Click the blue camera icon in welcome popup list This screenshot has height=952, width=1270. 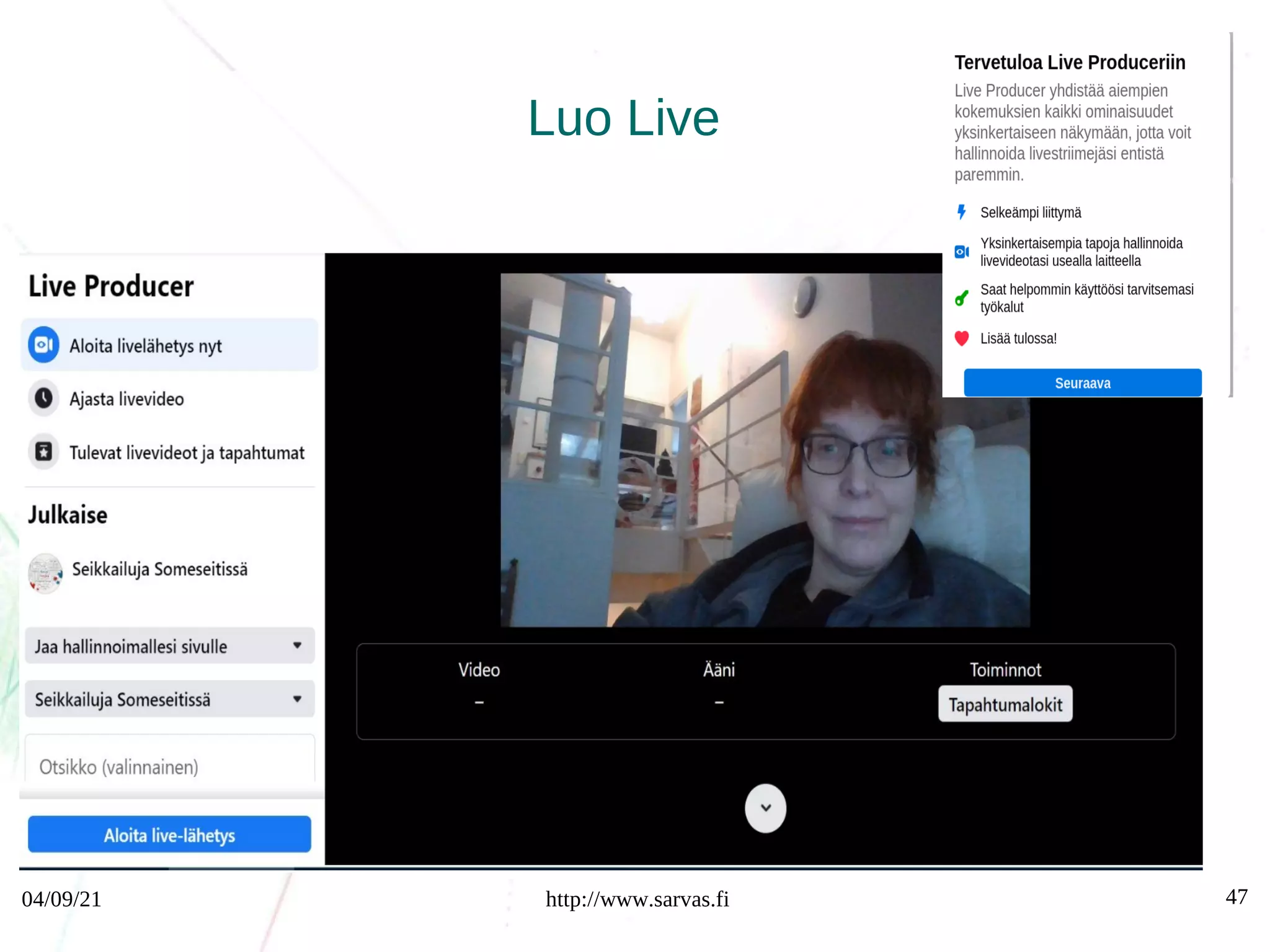[962, 252]
